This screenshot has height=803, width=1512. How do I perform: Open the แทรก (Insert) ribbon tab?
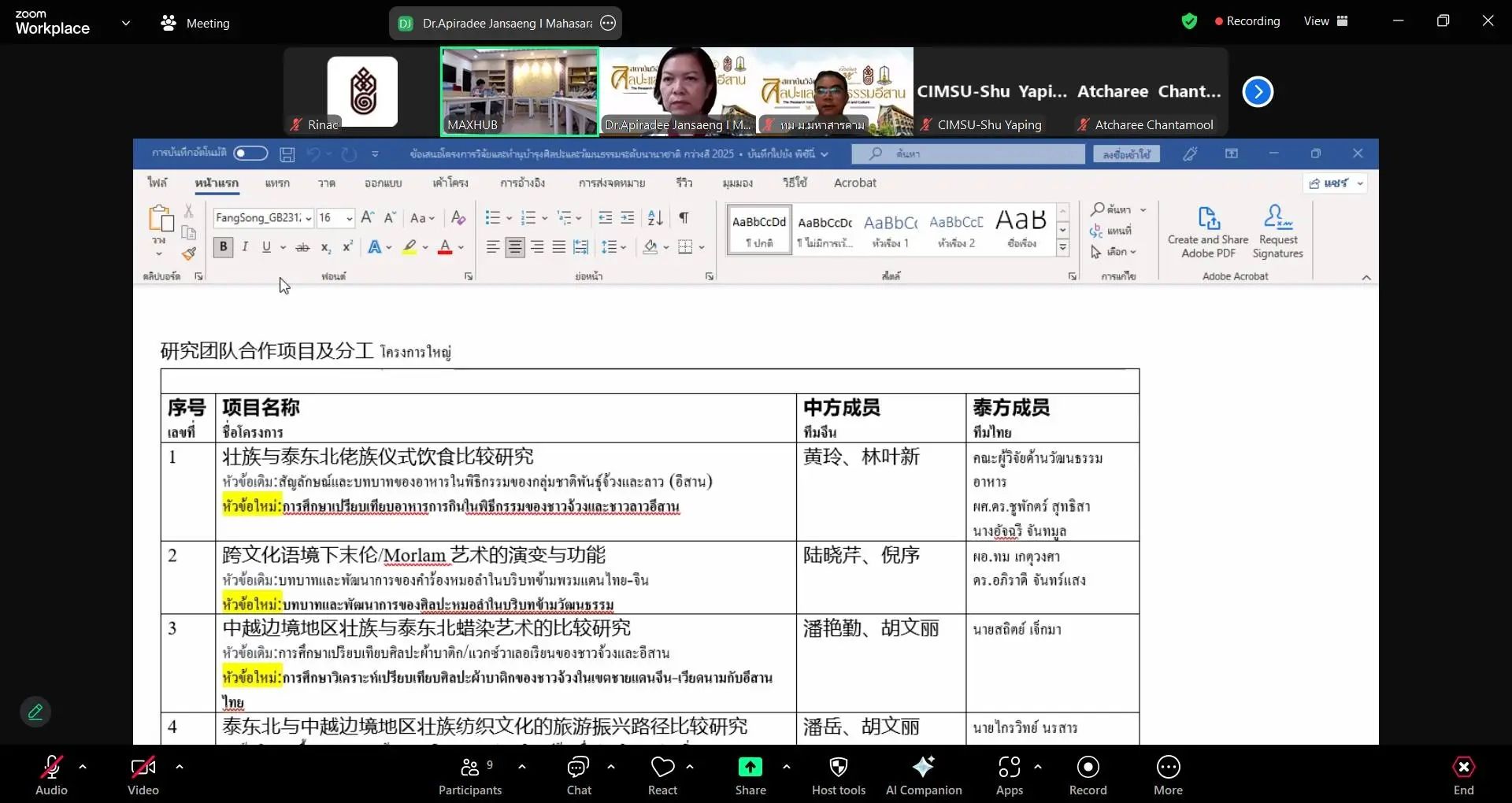point(276,183)
